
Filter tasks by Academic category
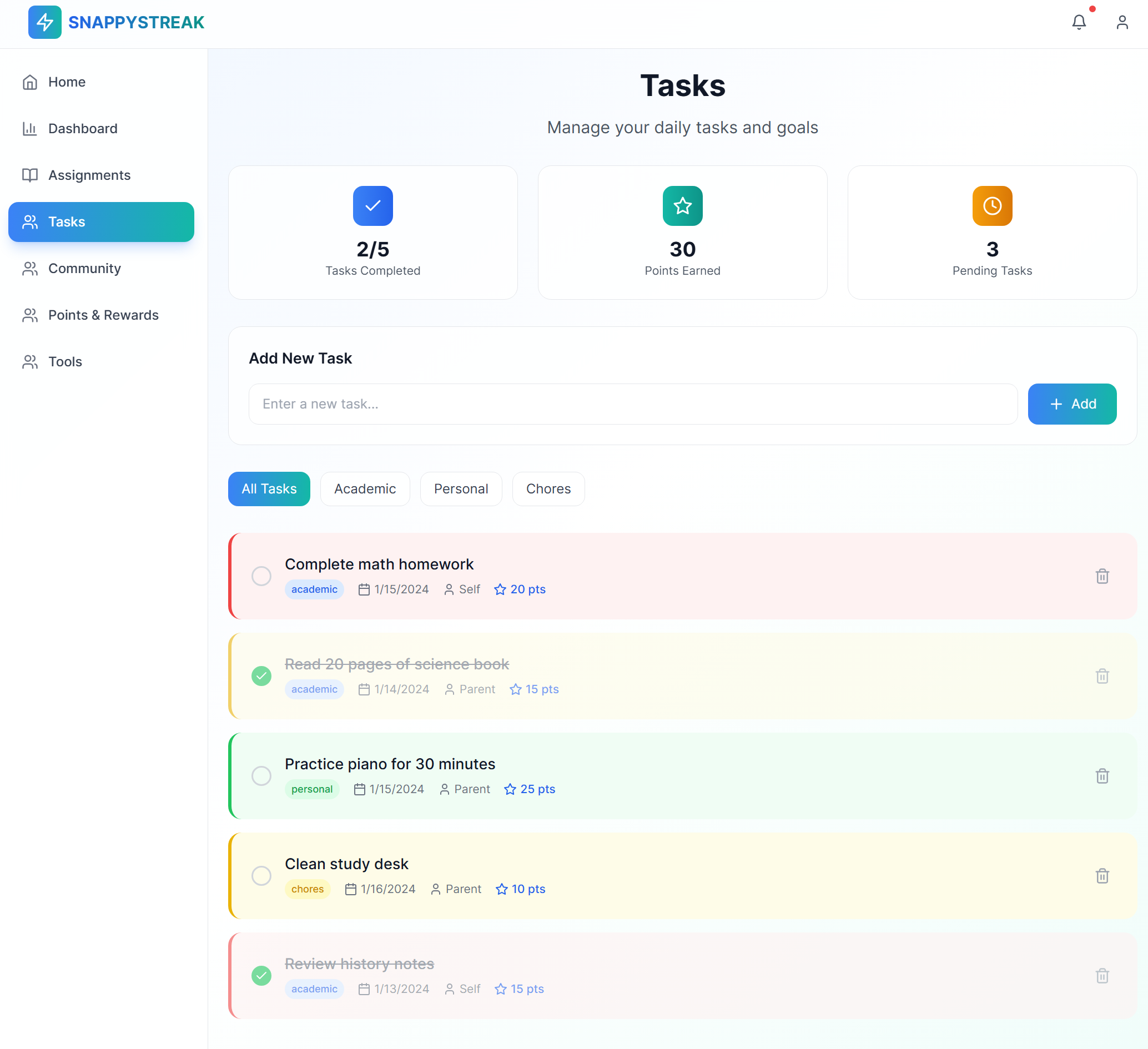point(365,489)
